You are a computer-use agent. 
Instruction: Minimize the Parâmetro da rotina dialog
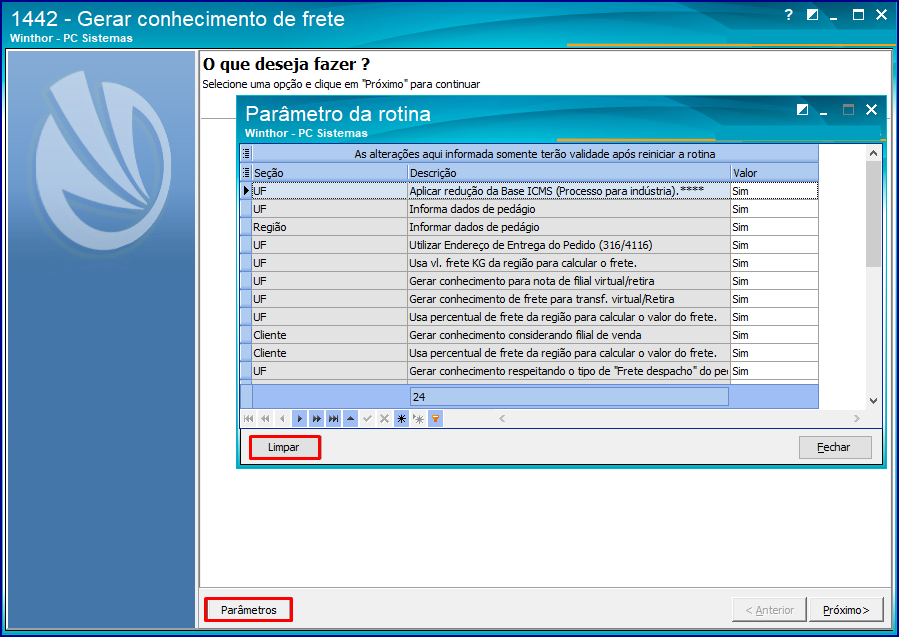(x=824, y=111)
